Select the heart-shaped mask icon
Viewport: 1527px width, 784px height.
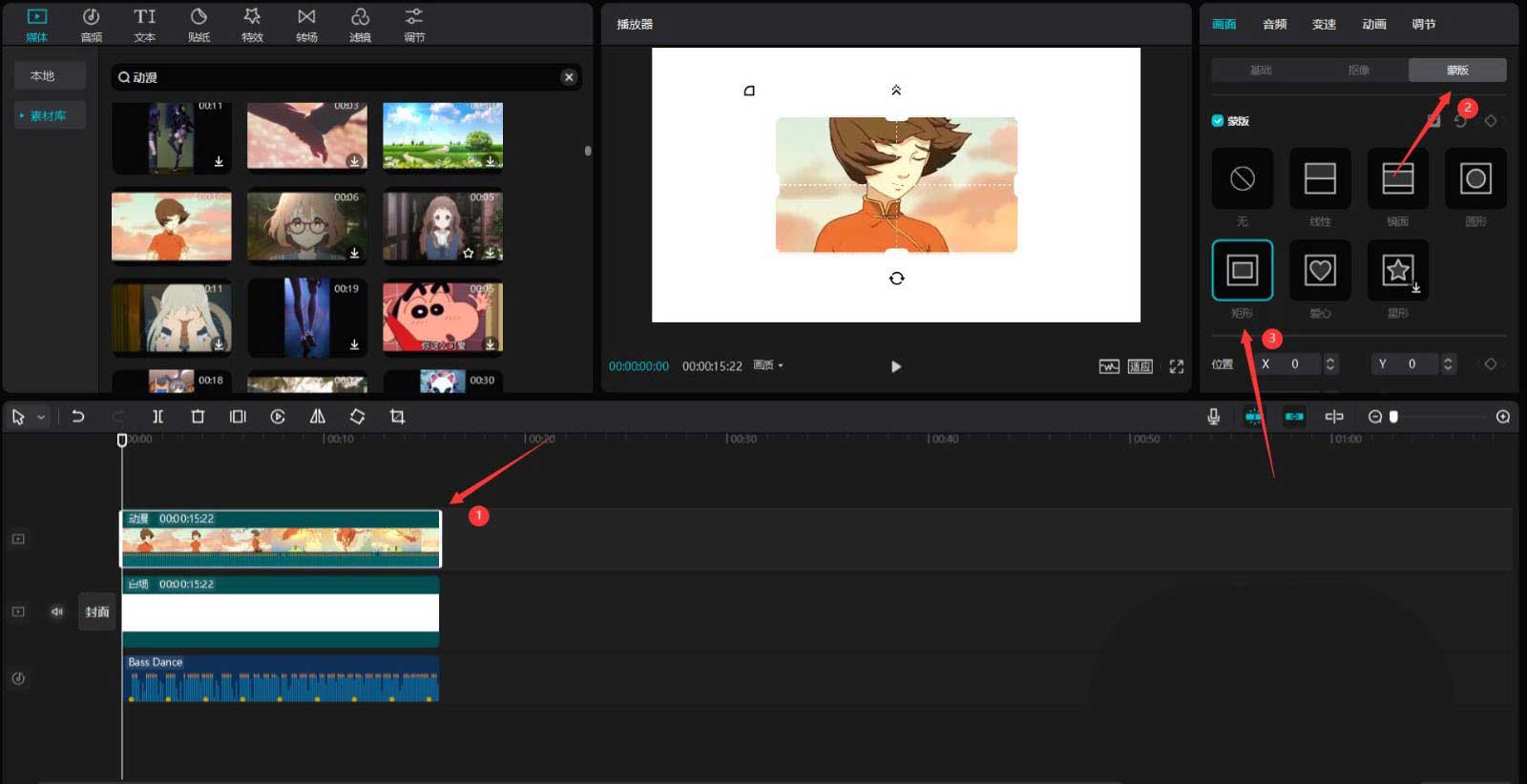(1320, 271)
